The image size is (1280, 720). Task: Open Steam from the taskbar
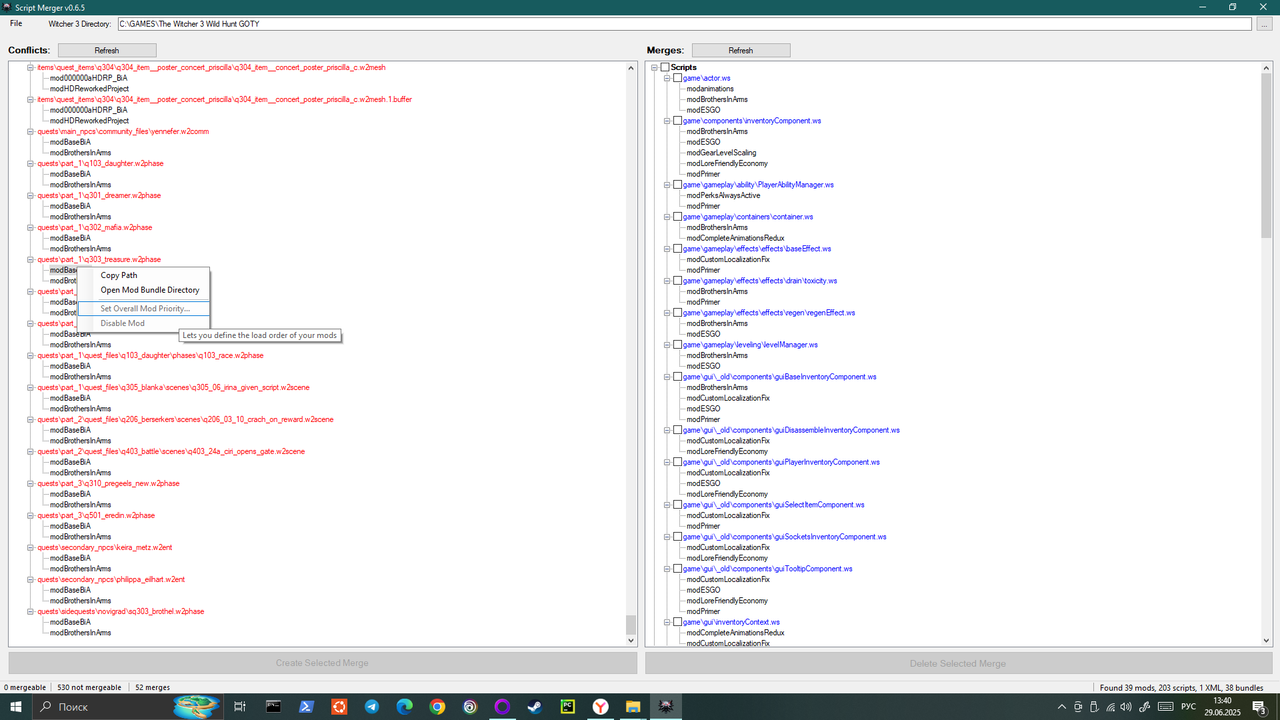pyautogui.click(x=535, y=707)
